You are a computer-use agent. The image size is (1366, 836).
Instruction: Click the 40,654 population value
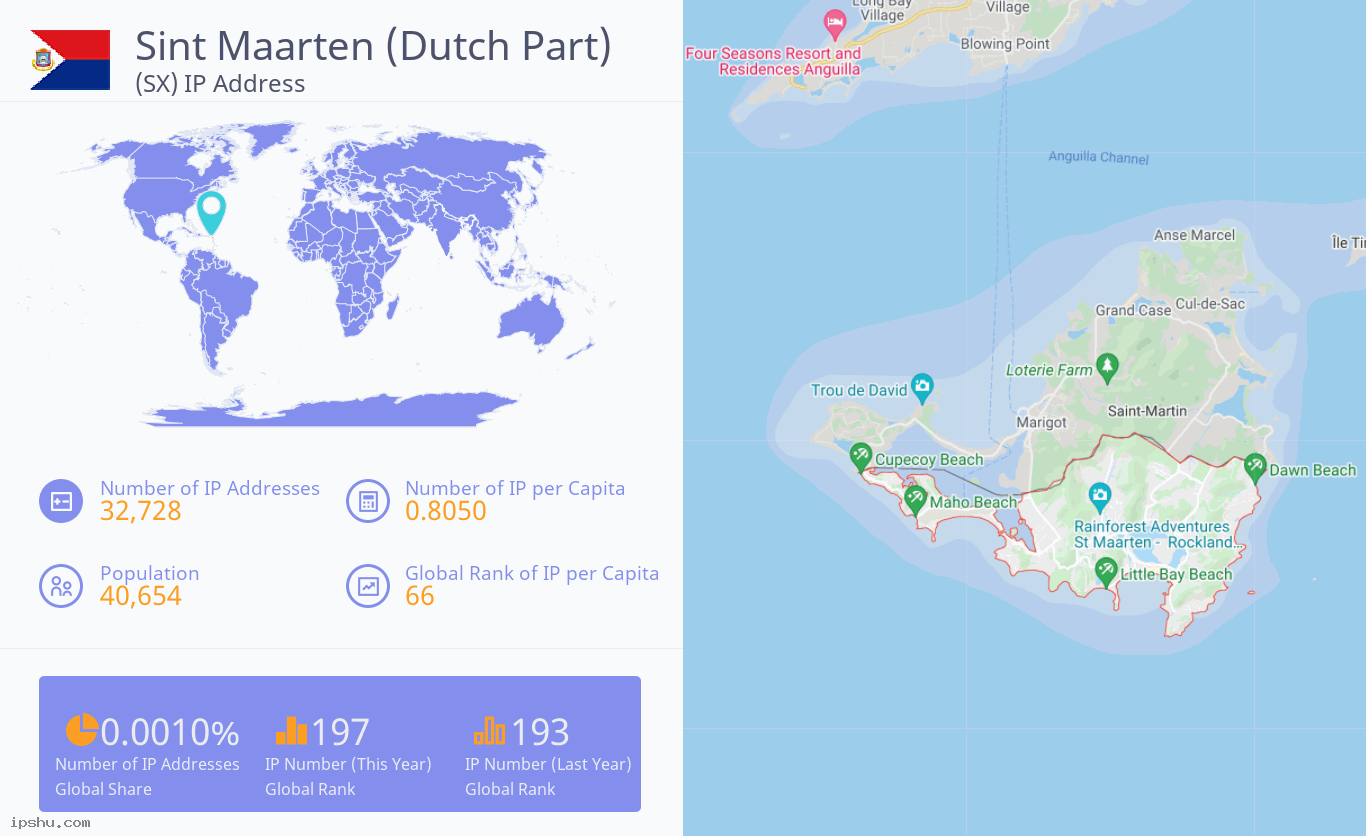(x=141, y=596)
